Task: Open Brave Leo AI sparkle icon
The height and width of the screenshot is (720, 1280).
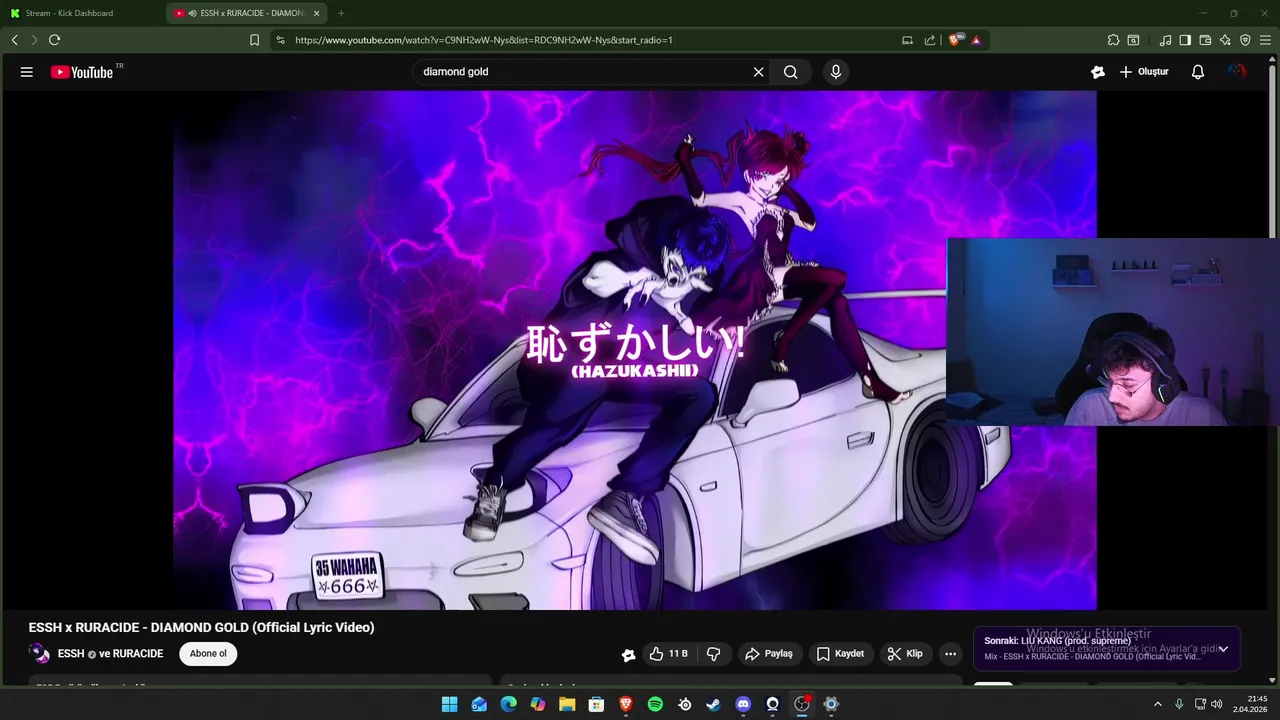Action: coord(1225,40)
